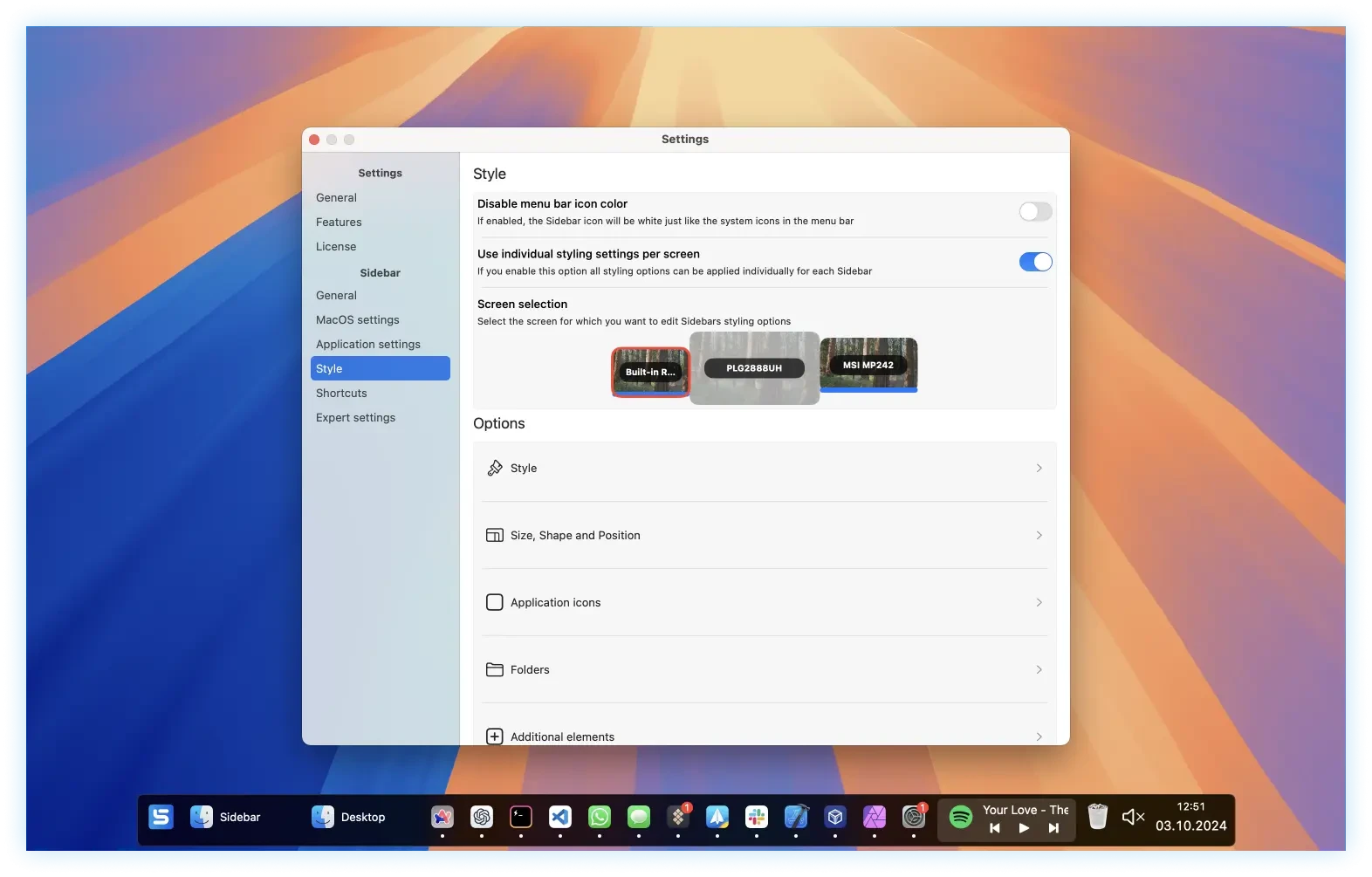Image resolution: width=1372 pixels, height=877 pixels.
Task: Toggle the muted volume speaker icon
Action: 1133,817
